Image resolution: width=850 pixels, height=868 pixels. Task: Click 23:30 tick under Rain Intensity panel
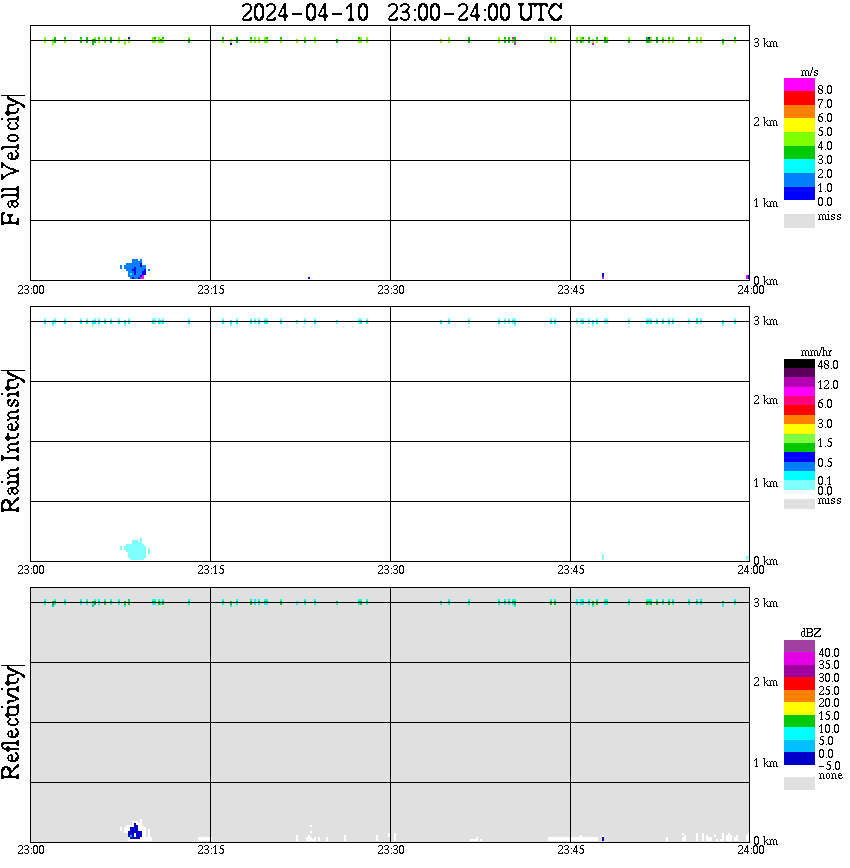(391, 570)
